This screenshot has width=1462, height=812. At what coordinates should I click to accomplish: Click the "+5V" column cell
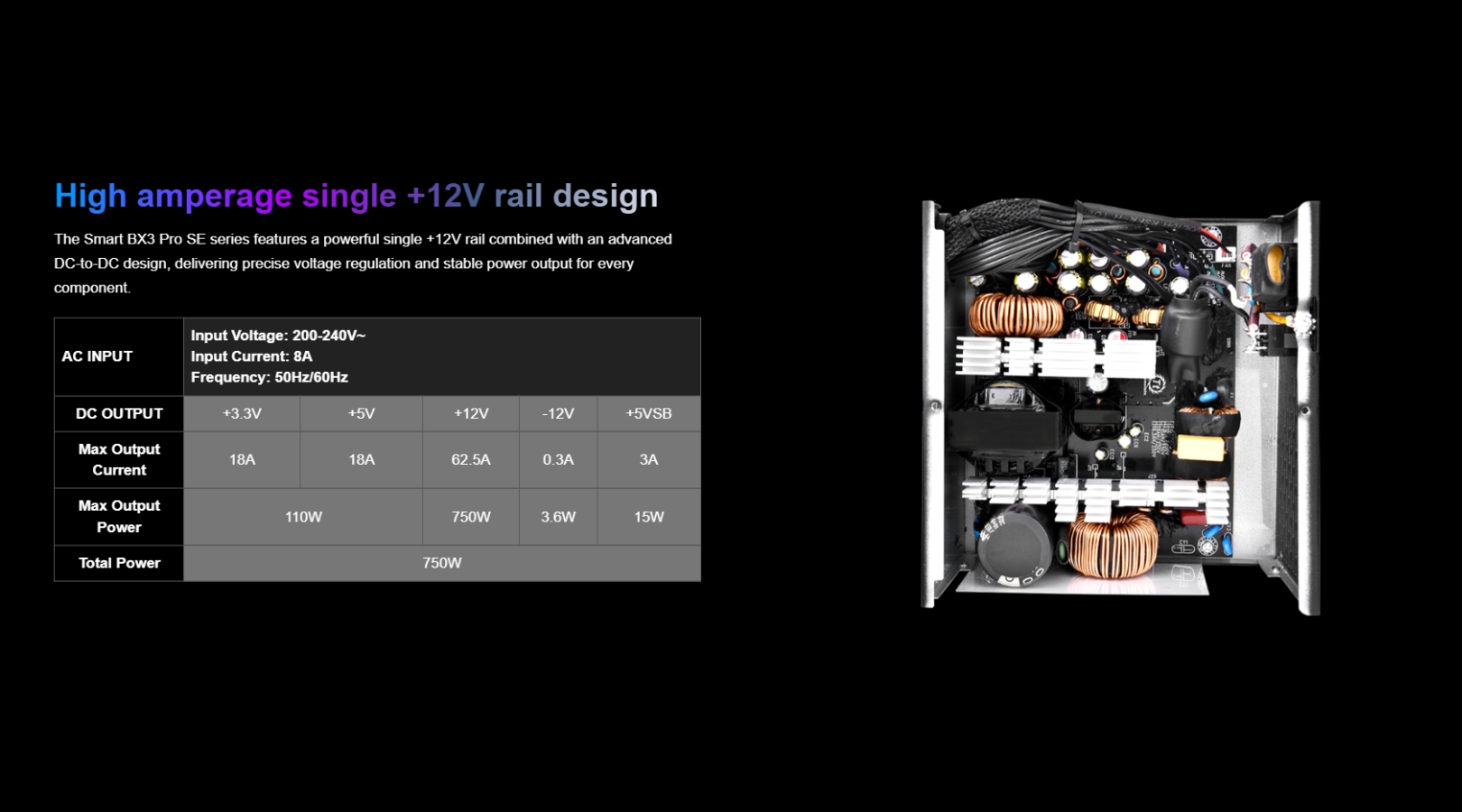(x=361, y=413)
